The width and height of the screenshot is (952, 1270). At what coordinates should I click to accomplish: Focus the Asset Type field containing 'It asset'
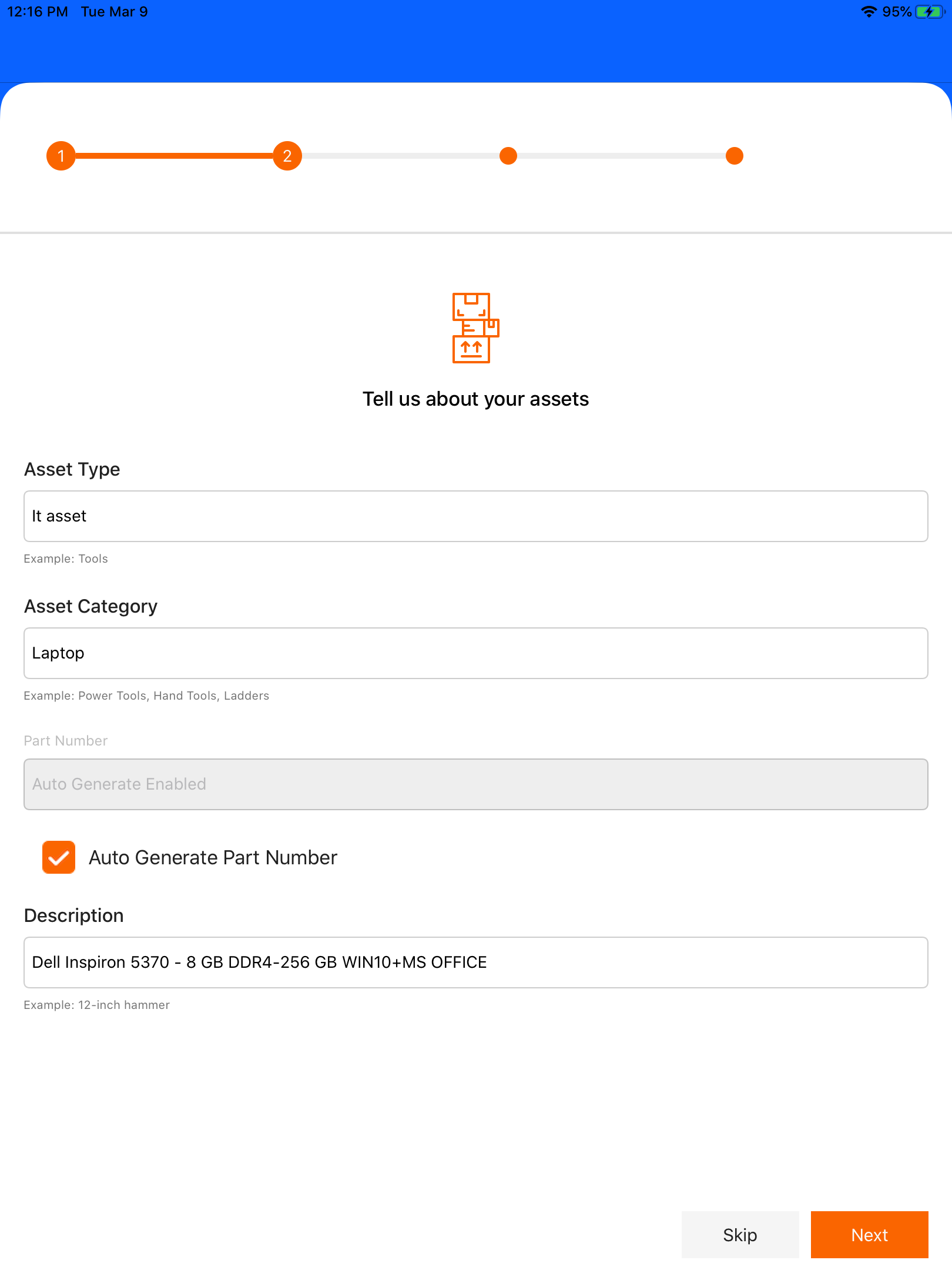476,516
